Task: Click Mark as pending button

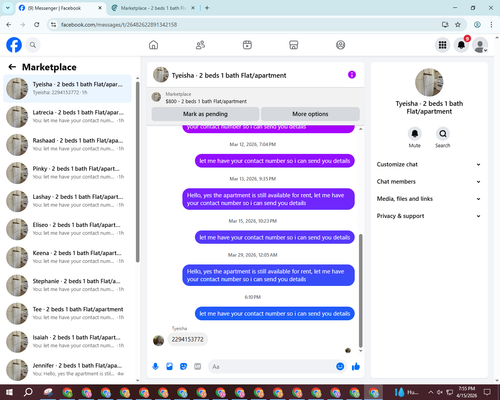Action: (205, 114)
